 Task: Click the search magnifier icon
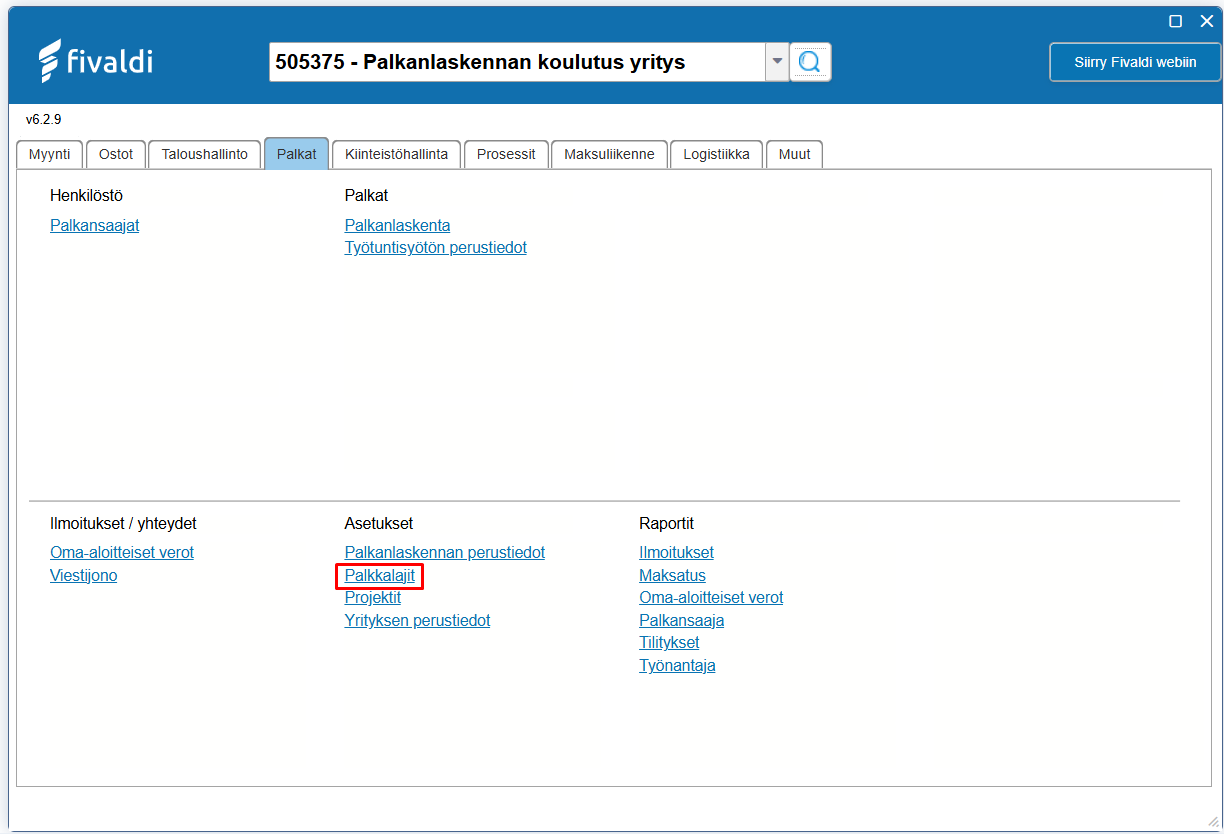click(x=810, y=62)
